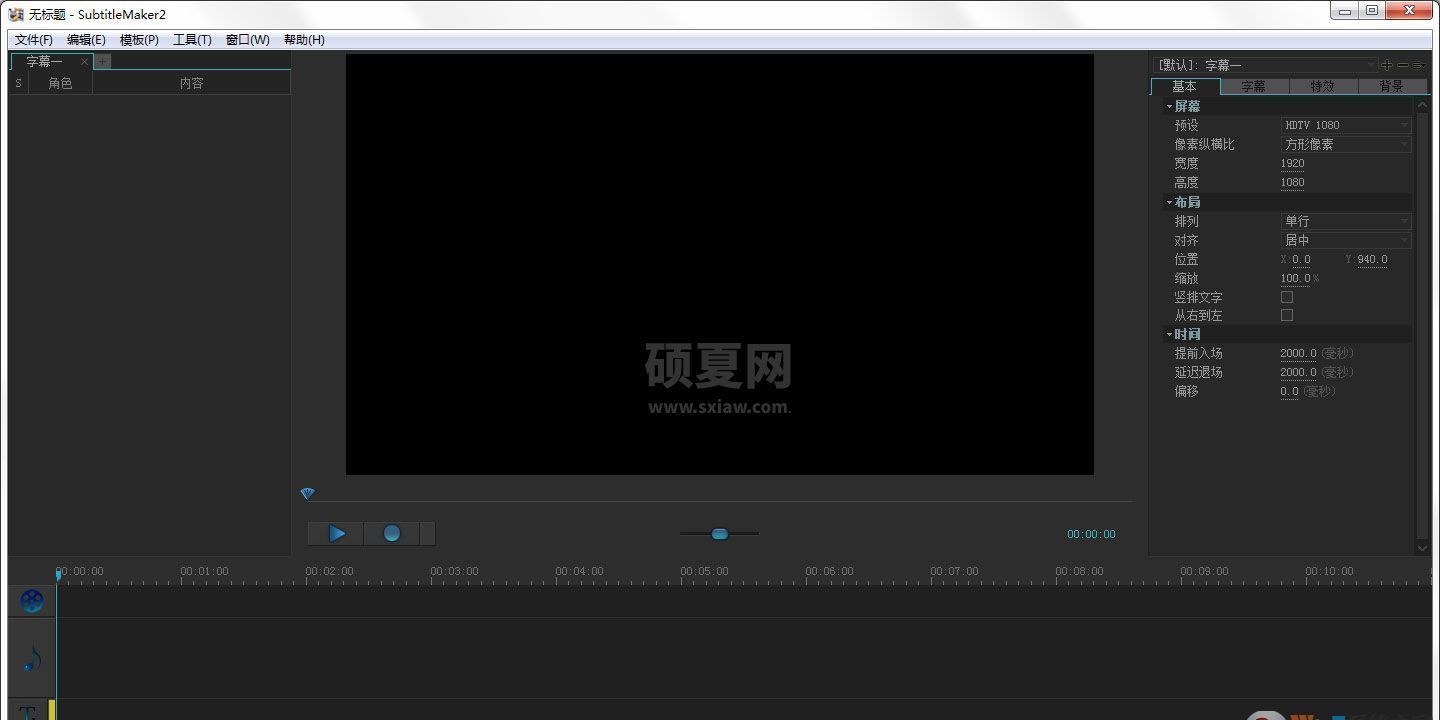The height and width of the screenshot is (720, 1440).
Task: Edit the position X value 0.0
Action: point(1301,259)
